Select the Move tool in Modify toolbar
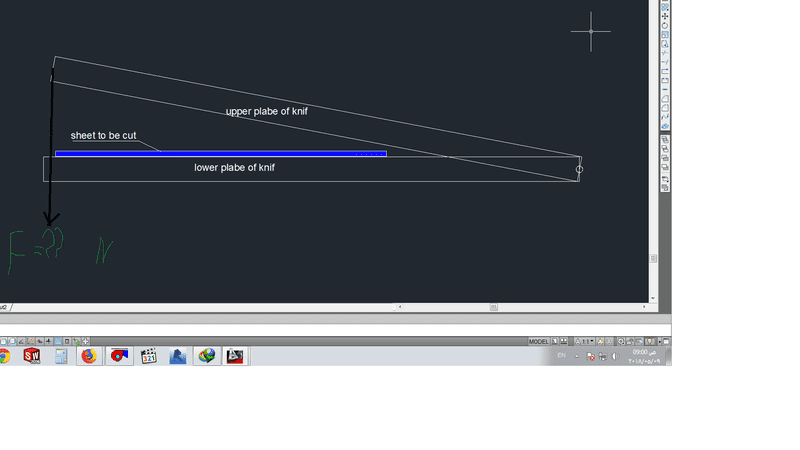 pyautogui.click(x=665, y=16)
